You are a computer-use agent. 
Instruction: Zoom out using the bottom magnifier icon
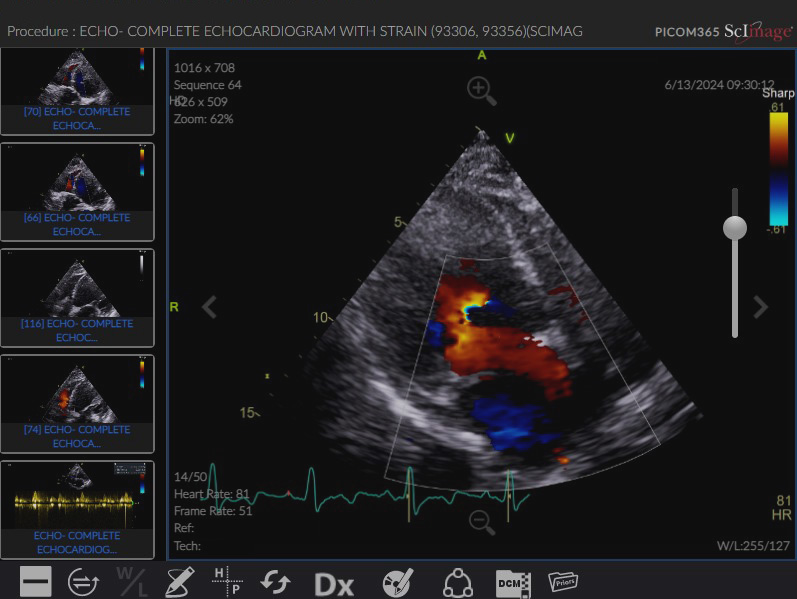481,521
